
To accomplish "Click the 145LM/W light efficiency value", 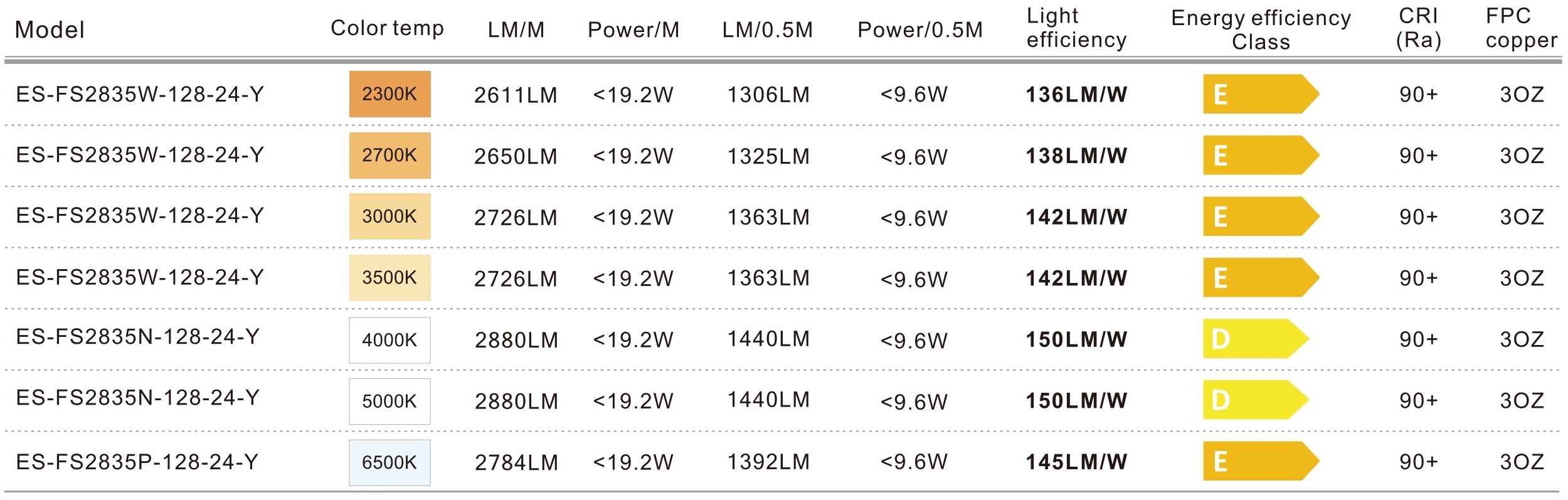I will point(1076,462).
